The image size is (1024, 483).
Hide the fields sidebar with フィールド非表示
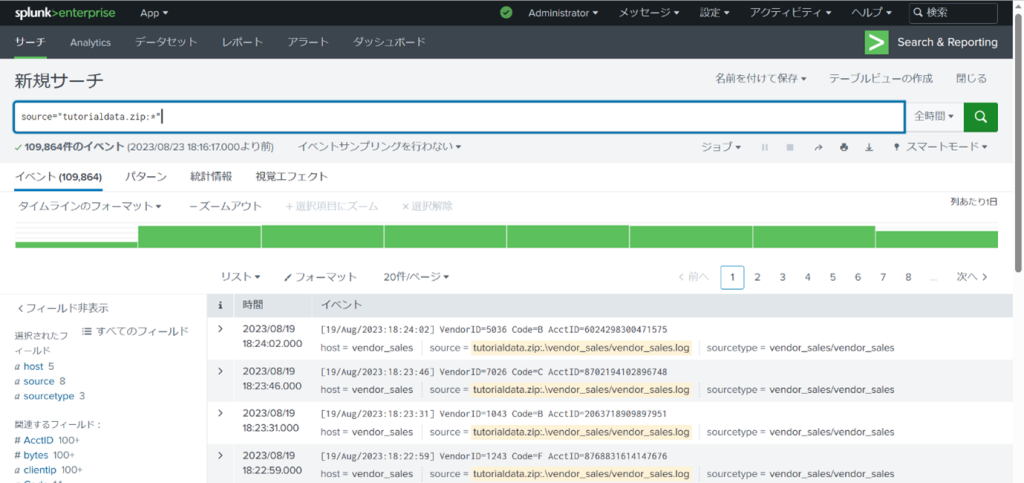click(62, 308)
